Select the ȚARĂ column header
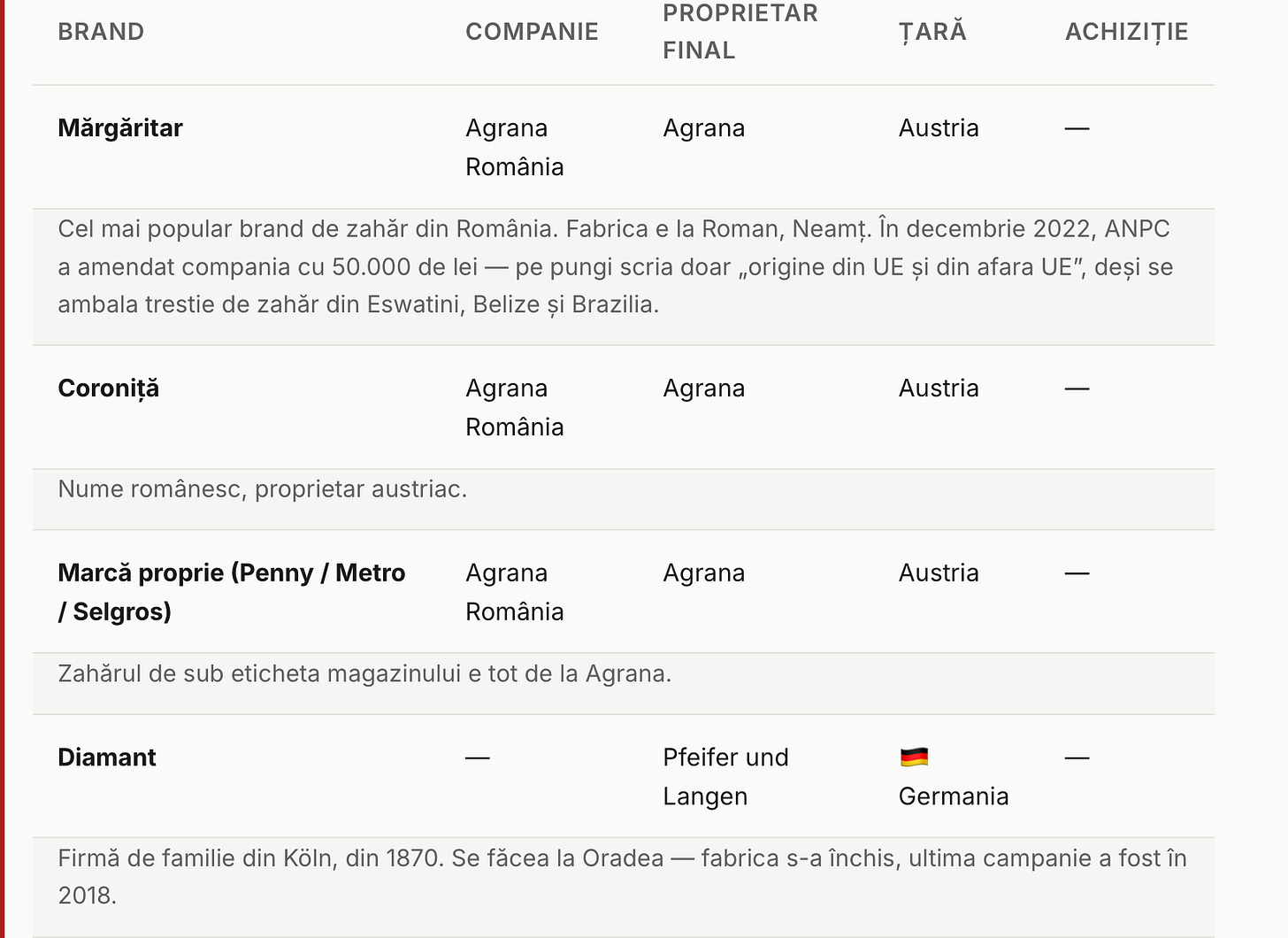Screen dimensions: 1288x938 pos(932,32)
